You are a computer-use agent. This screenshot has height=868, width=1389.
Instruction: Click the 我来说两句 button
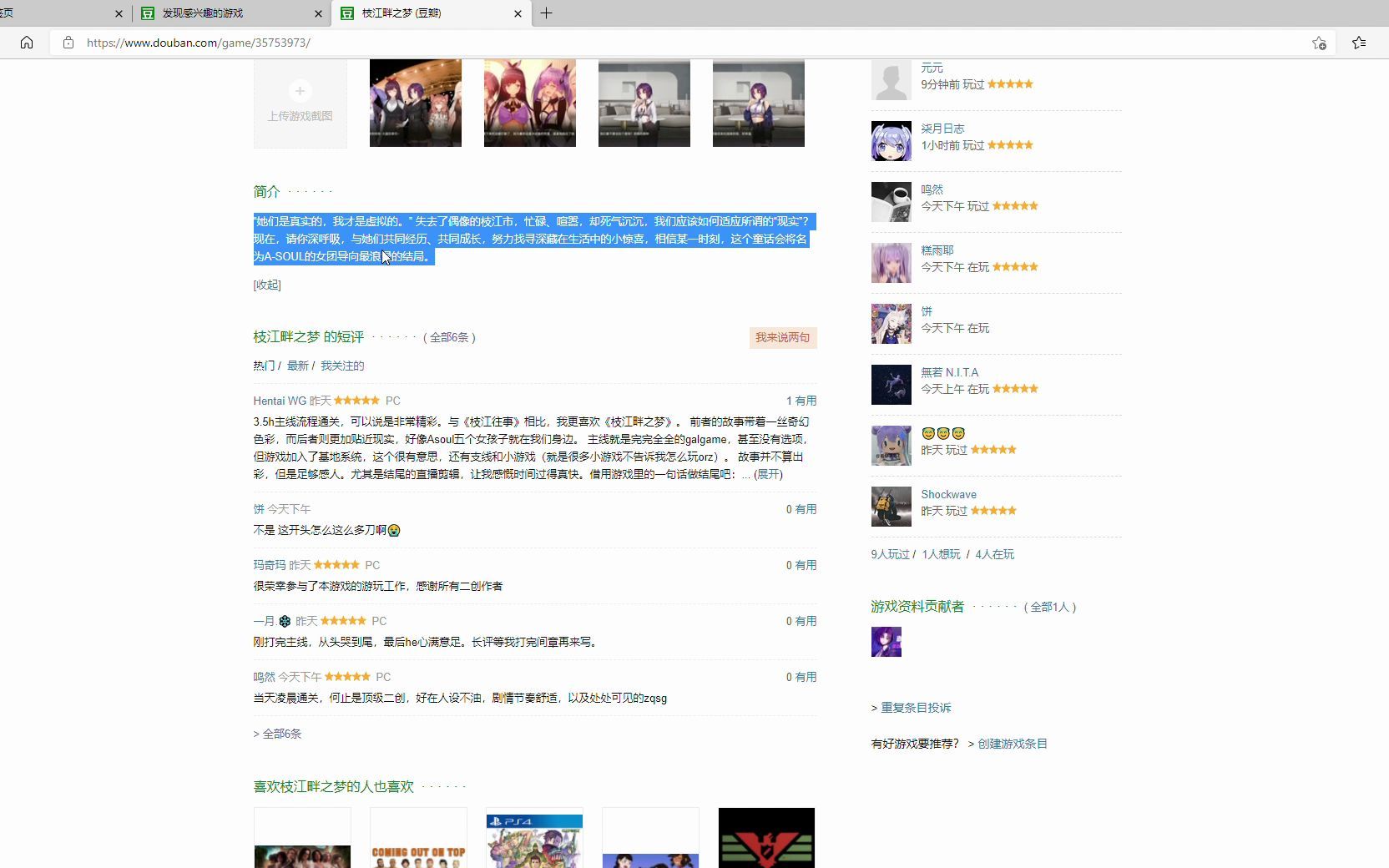coord(783,337)
